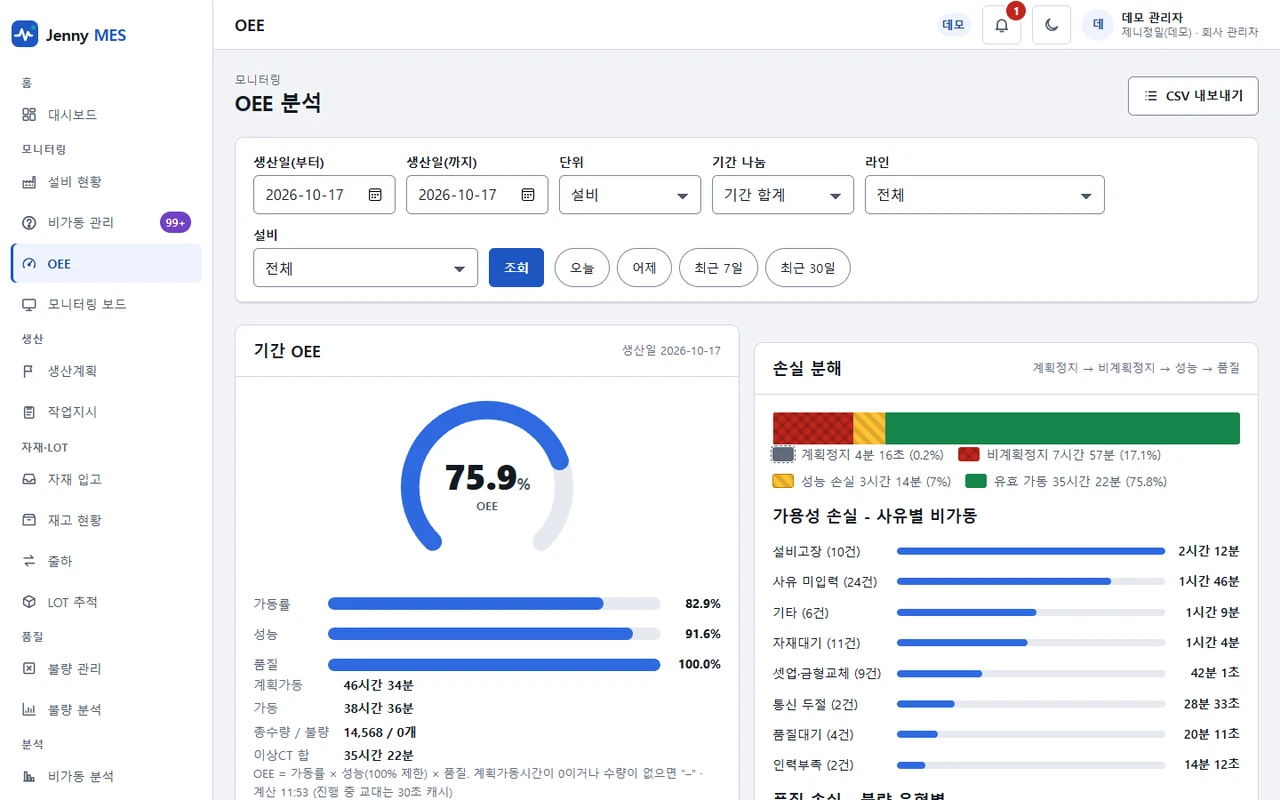The image size is (1280, 800).
Task: Select the 오늘 quick range button
Action: 582,268
